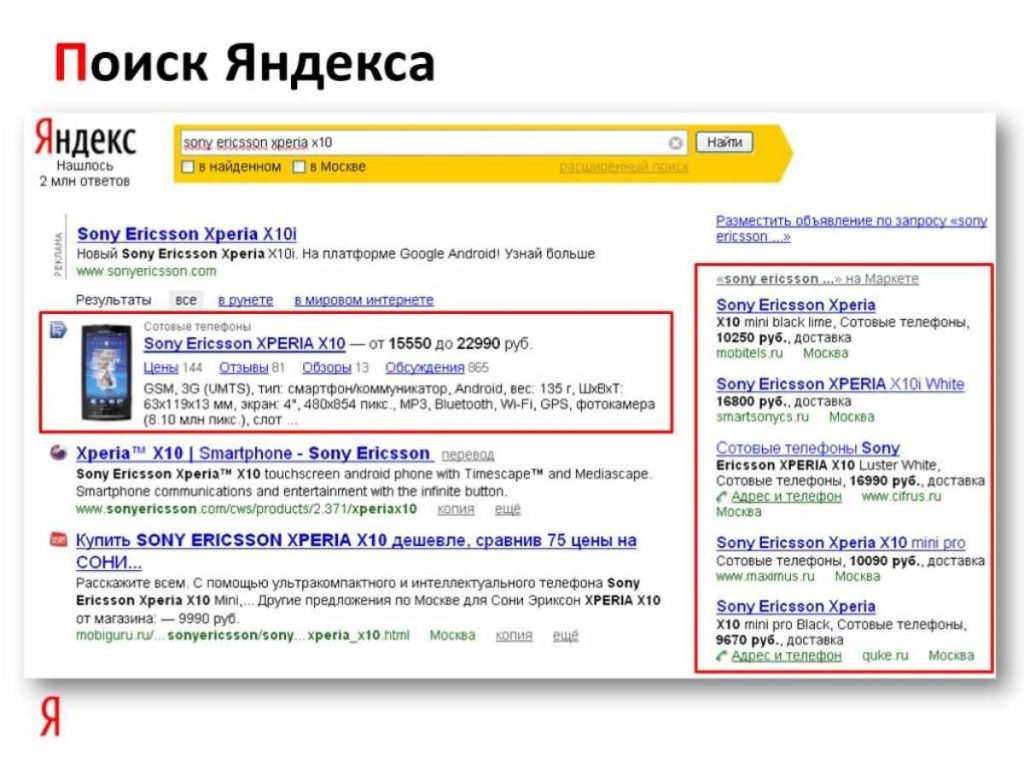Select the 'все' results tab
The width and height of the screenshot is (1024, 768).
pos(185,300)
